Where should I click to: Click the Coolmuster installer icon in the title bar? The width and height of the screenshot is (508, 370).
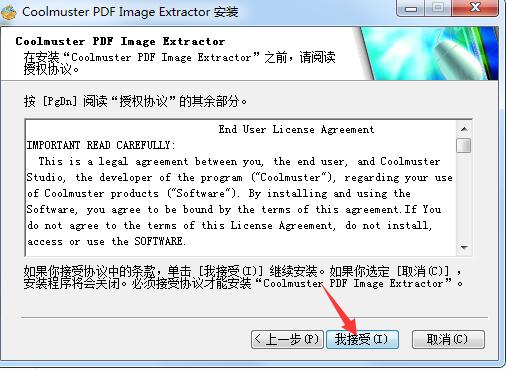click(8, 12)
